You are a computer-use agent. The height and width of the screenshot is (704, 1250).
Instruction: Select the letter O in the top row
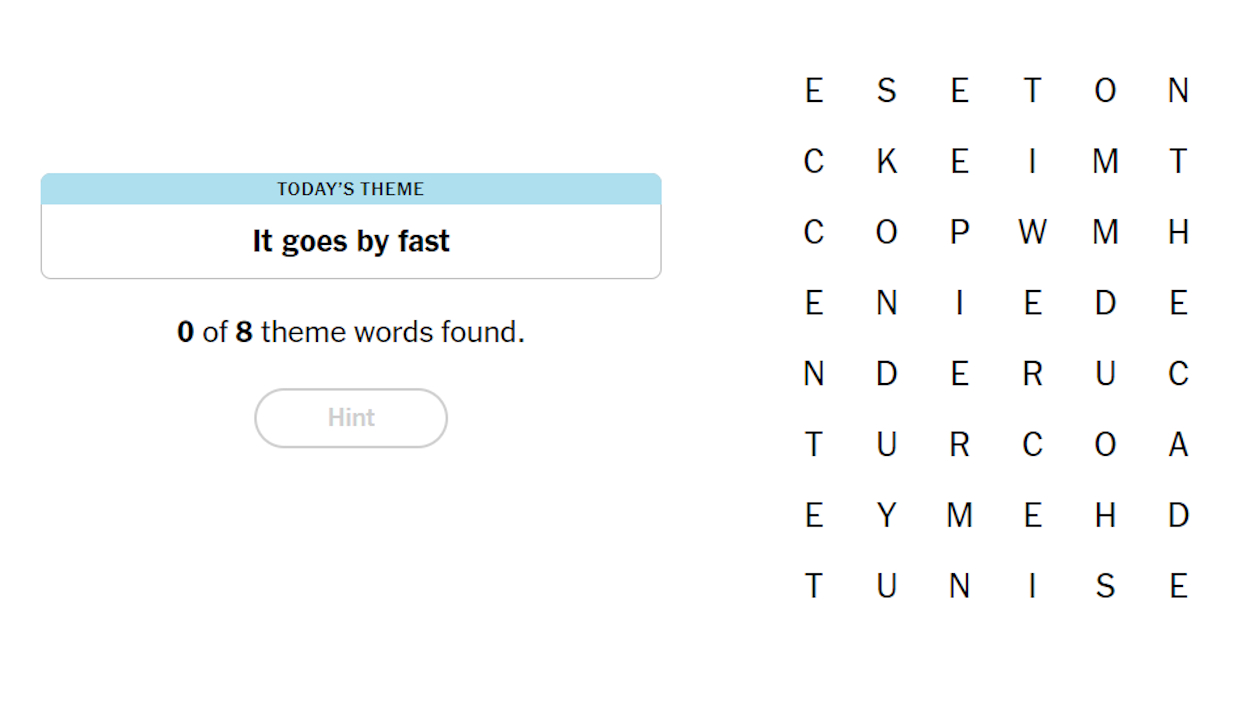pos(1105,91)
